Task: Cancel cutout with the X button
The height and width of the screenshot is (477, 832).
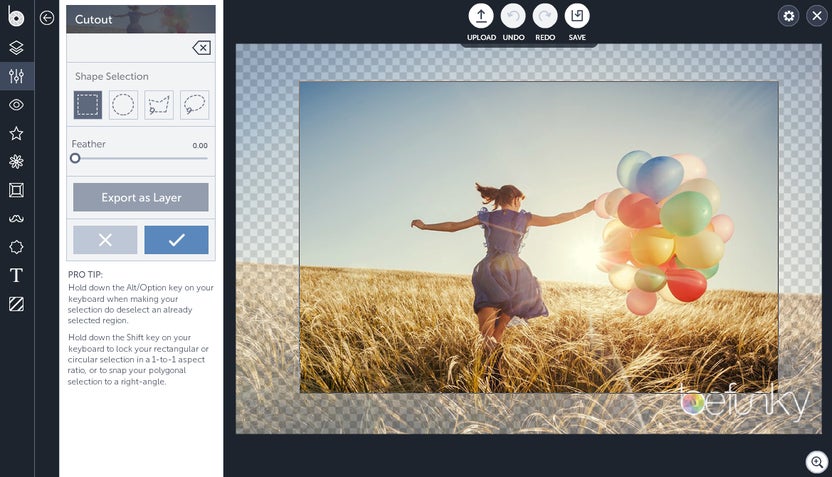Action: (105, 240)
